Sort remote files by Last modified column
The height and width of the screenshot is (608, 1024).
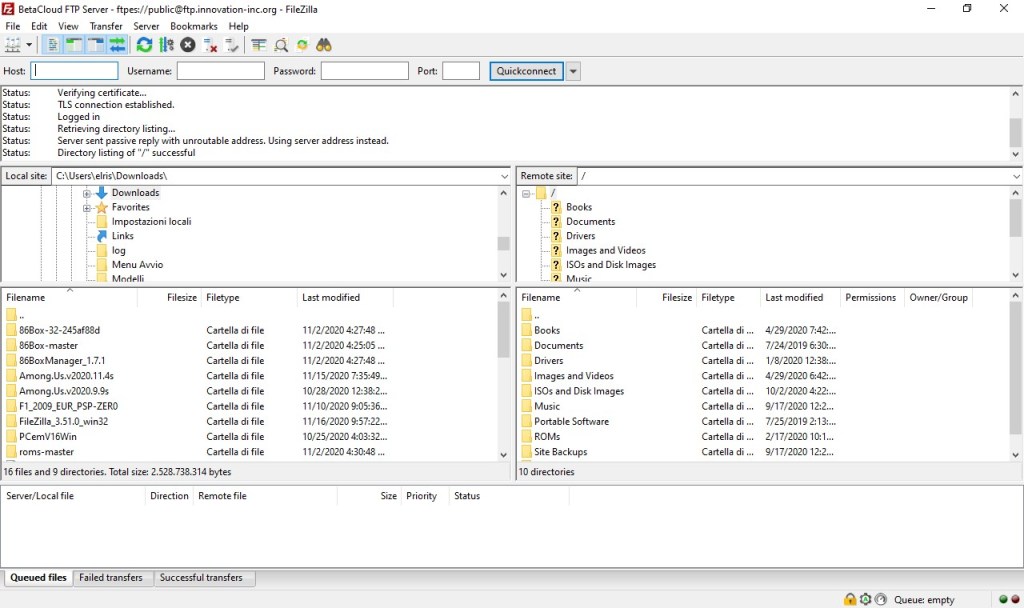[x=794, y=298]
